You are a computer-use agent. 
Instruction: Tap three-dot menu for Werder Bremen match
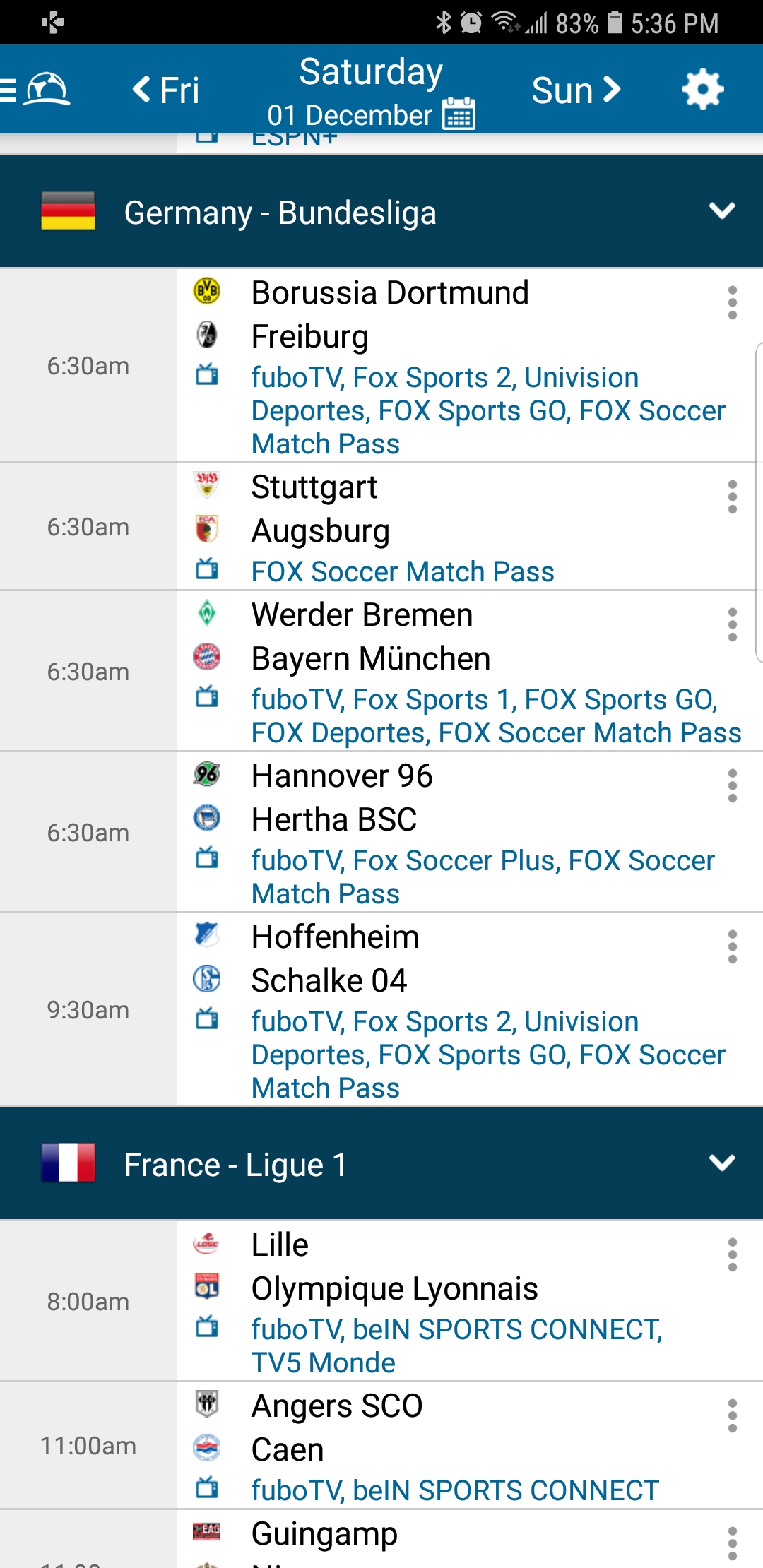[x=732, y=625]
